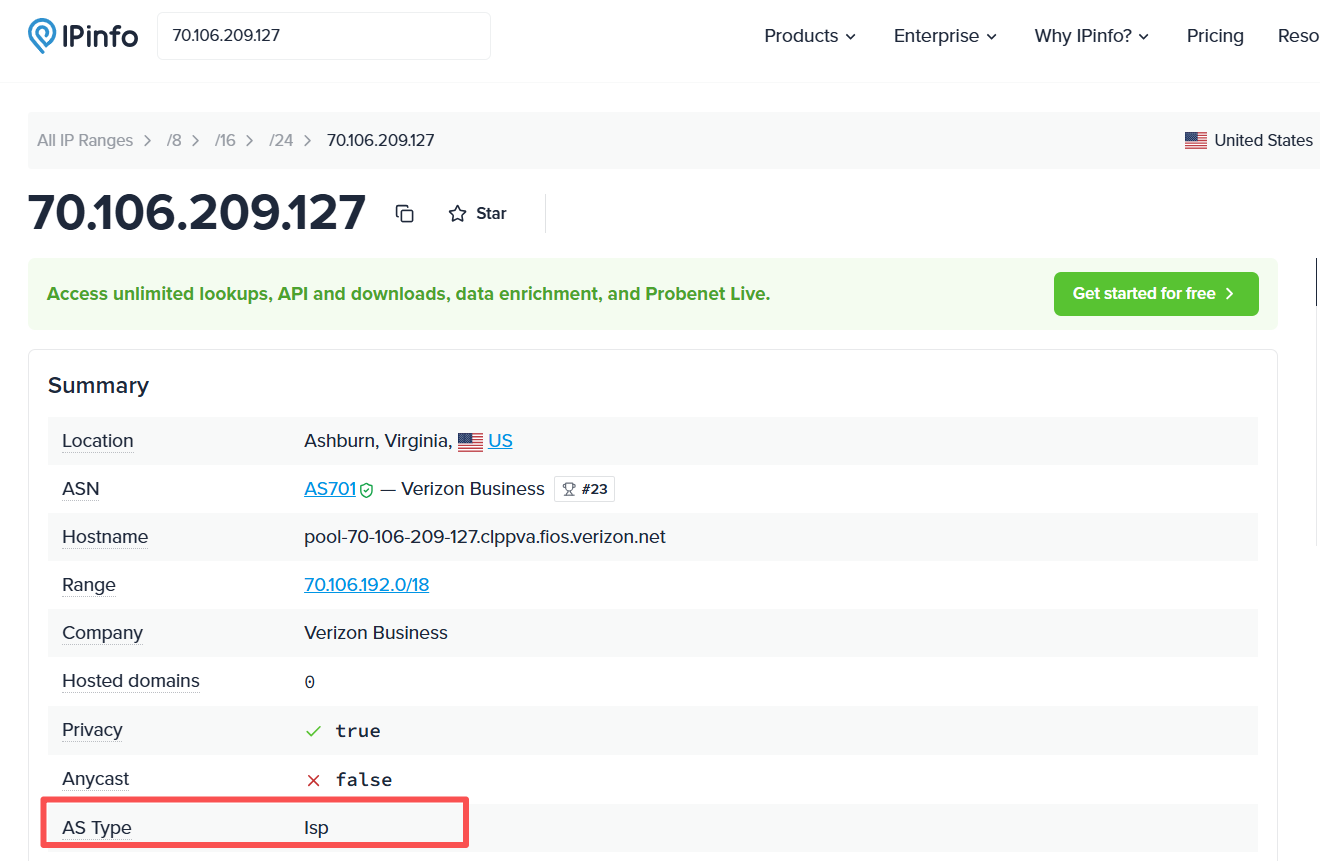Click the Hosted domains value 0

tap(310, 682)
